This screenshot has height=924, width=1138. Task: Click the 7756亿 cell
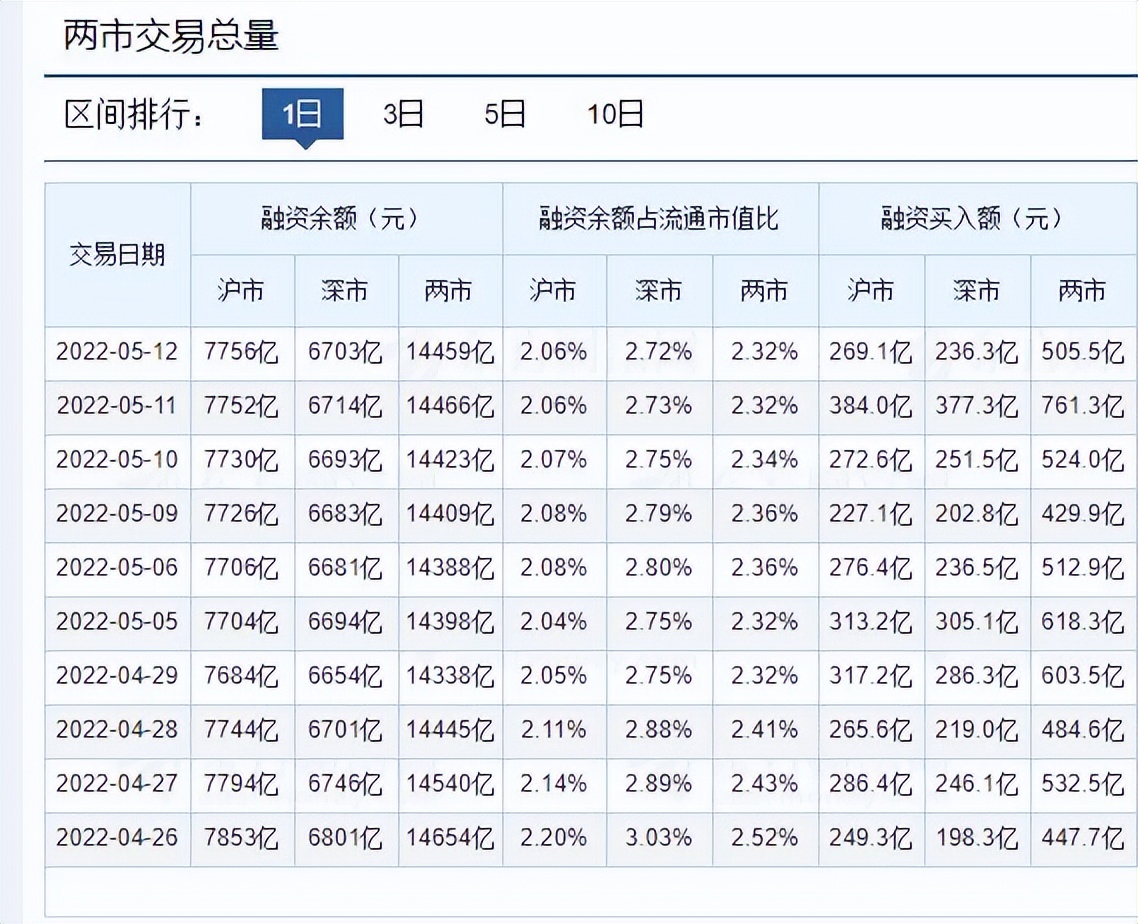coord(242,353)
